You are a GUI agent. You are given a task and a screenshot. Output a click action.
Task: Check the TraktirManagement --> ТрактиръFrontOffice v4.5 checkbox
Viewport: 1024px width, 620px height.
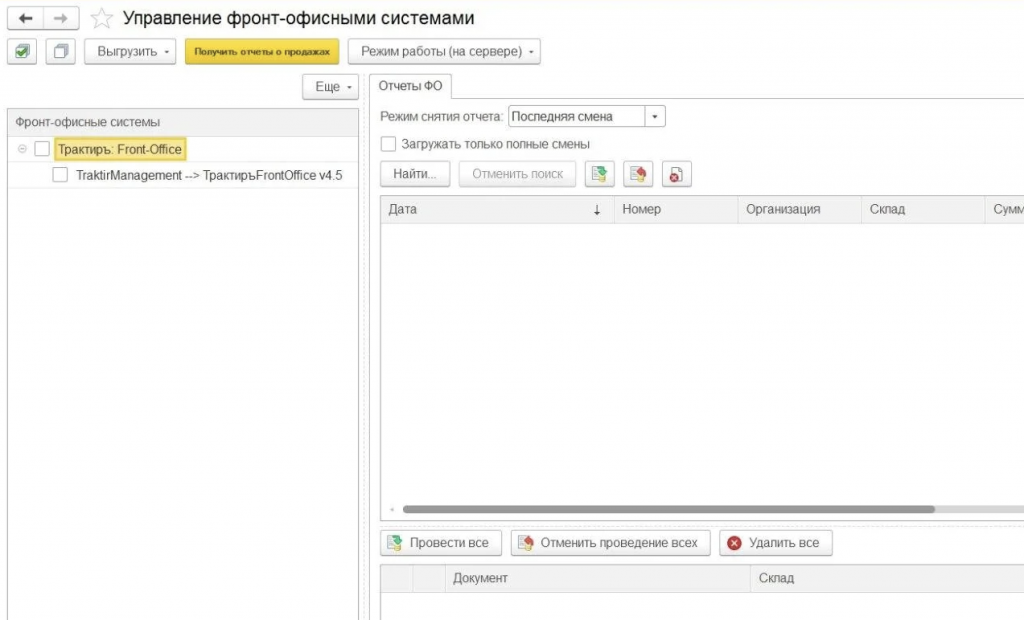60,175
